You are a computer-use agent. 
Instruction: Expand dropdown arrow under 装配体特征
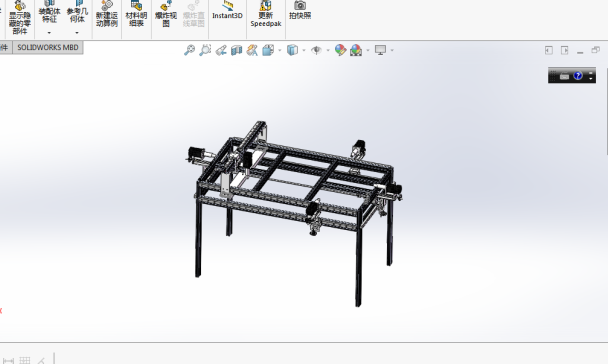(49, 33)
